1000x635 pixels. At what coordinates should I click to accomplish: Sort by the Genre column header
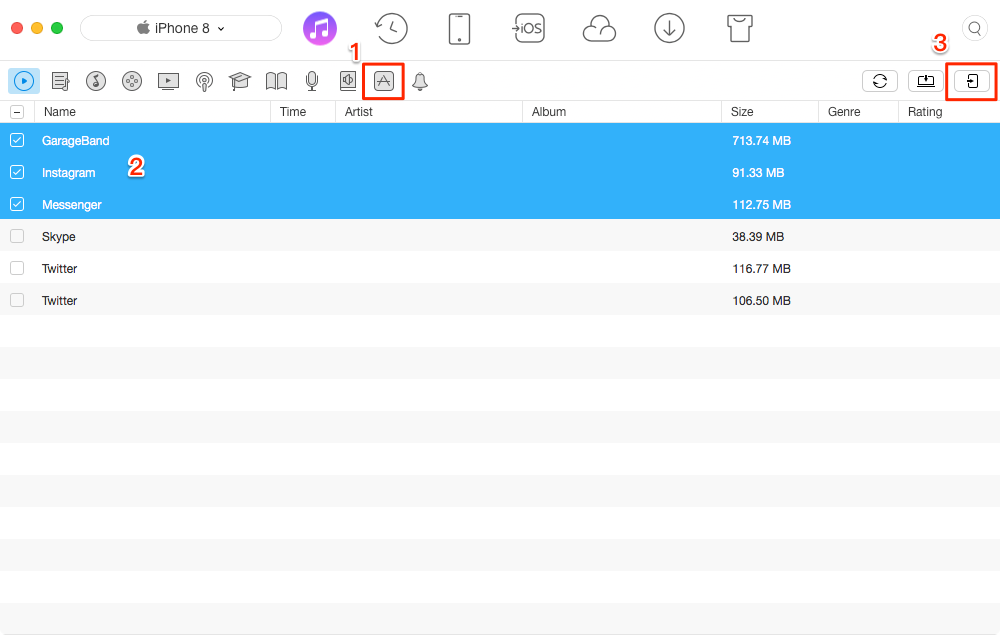coord(858,112)
